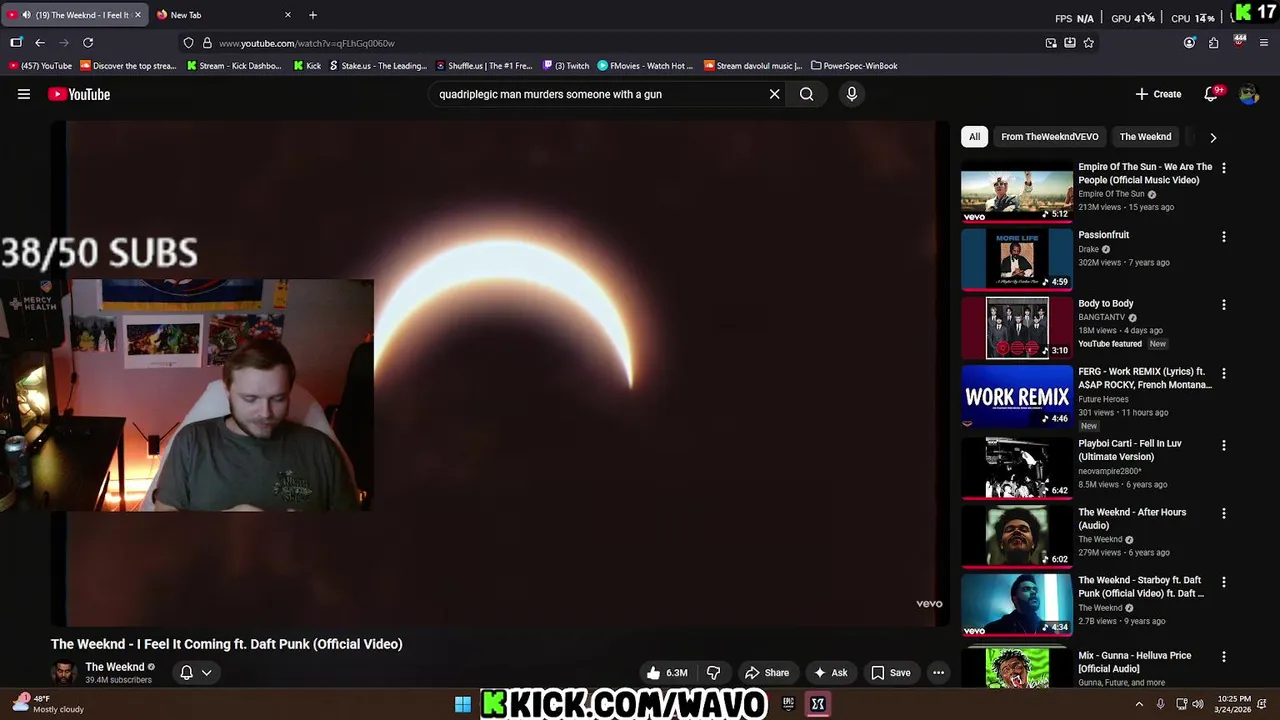Open the taskbar clock and date
Image resolution: width=1280 pixels, height=720 pixels.
click(1234, 704)
